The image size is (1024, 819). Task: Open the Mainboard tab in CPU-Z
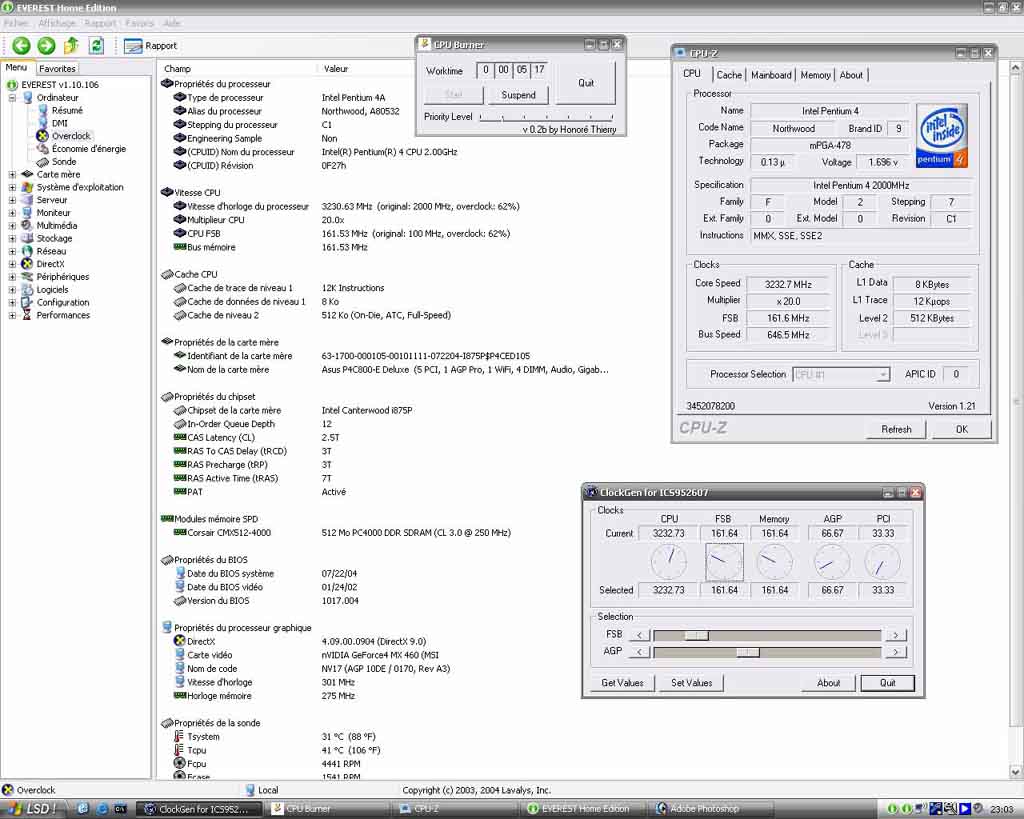click(771, 75)
